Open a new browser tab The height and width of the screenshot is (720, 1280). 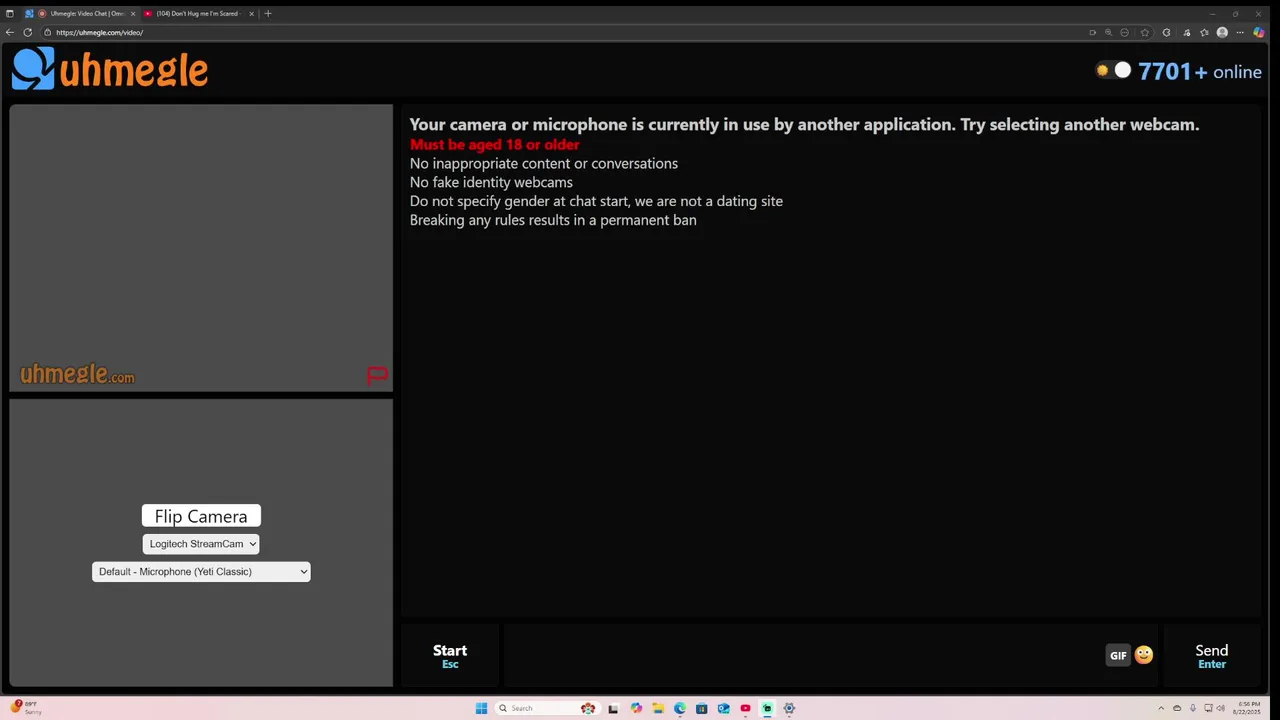click(268, 14)
